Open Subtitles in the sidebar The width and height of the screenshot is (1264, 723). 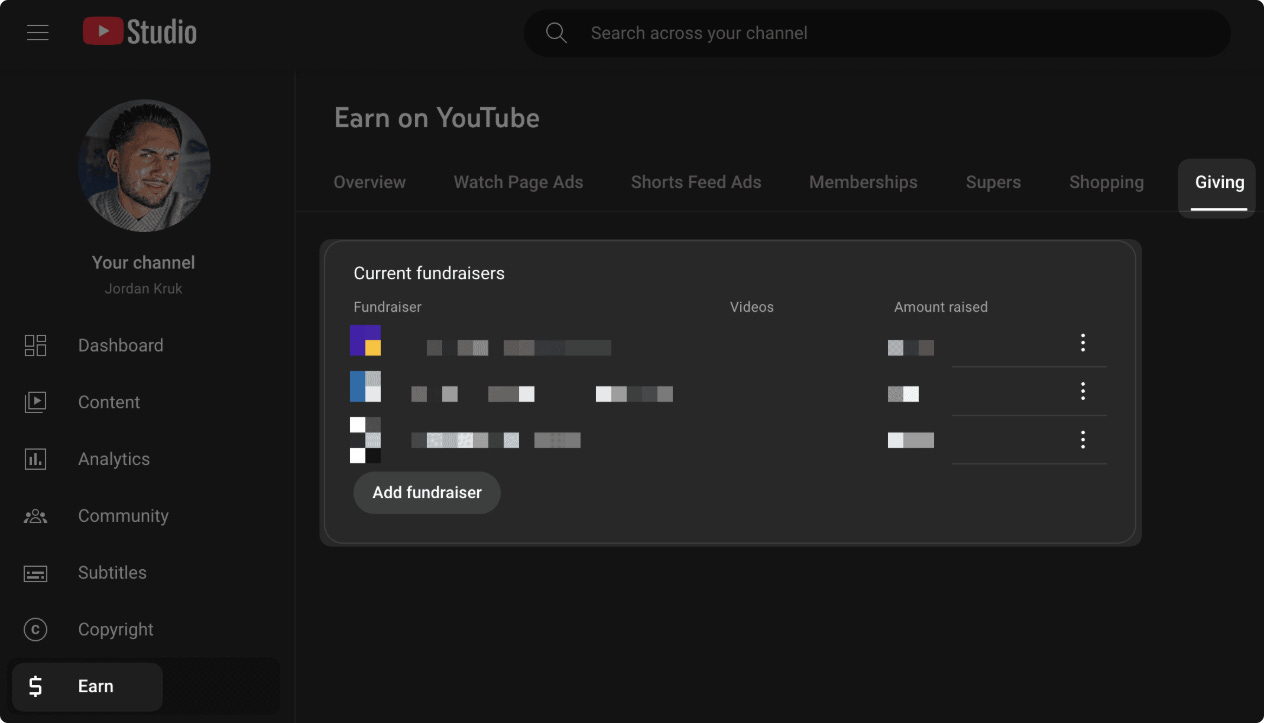pos(112,573)
